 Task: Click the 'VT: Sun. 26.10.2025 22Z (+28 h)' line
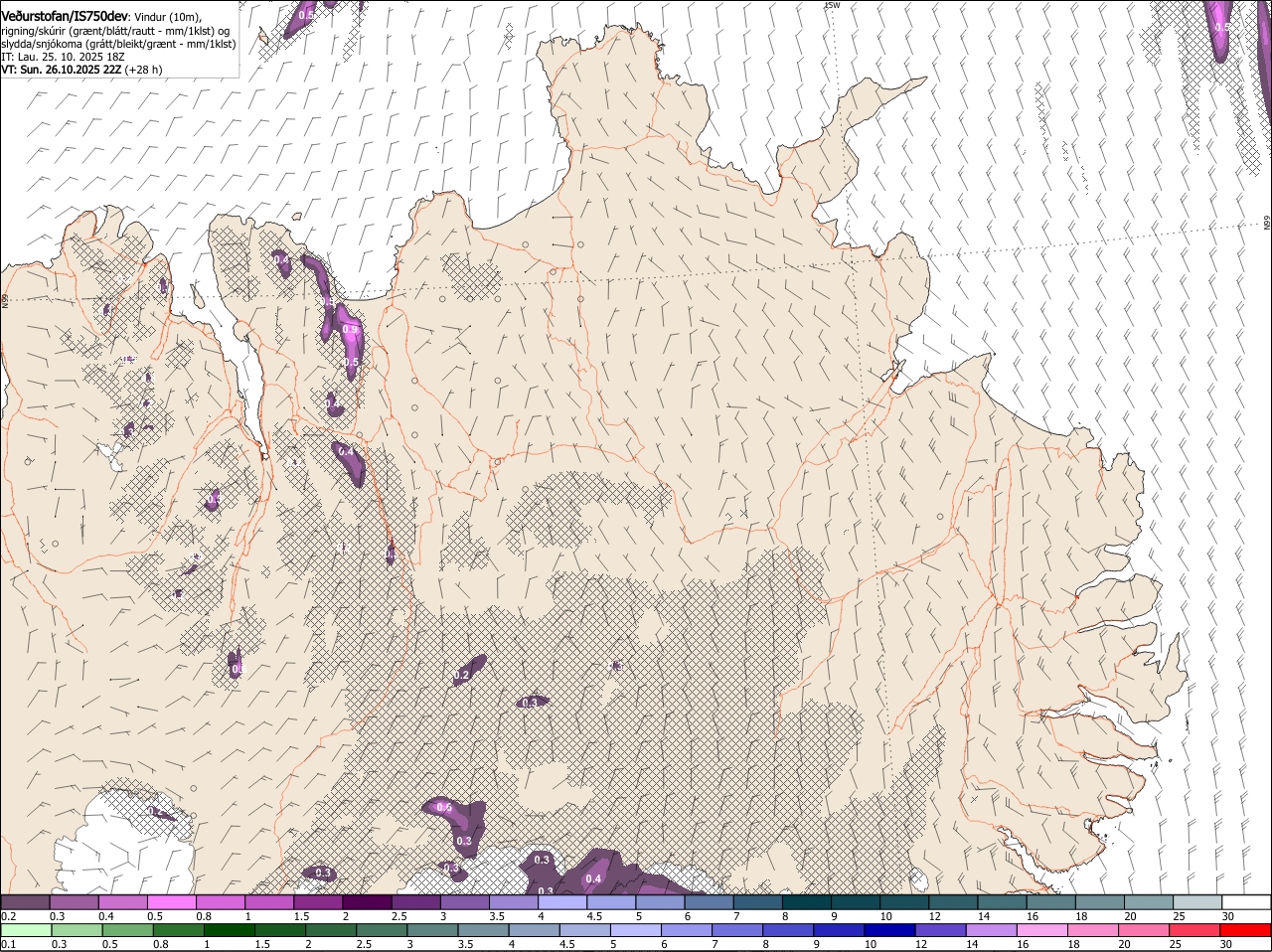point(81,70)
